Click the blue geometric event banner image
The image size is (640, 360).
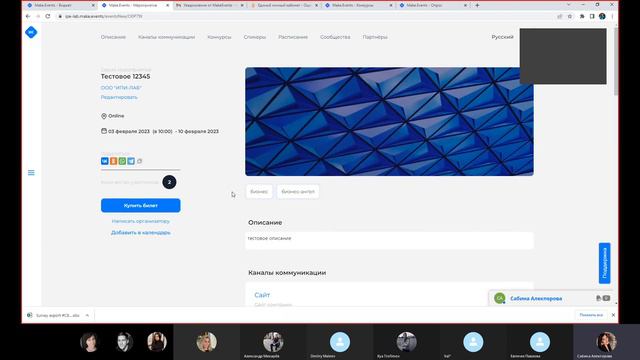pyautogui.click(x=389, y=122)
